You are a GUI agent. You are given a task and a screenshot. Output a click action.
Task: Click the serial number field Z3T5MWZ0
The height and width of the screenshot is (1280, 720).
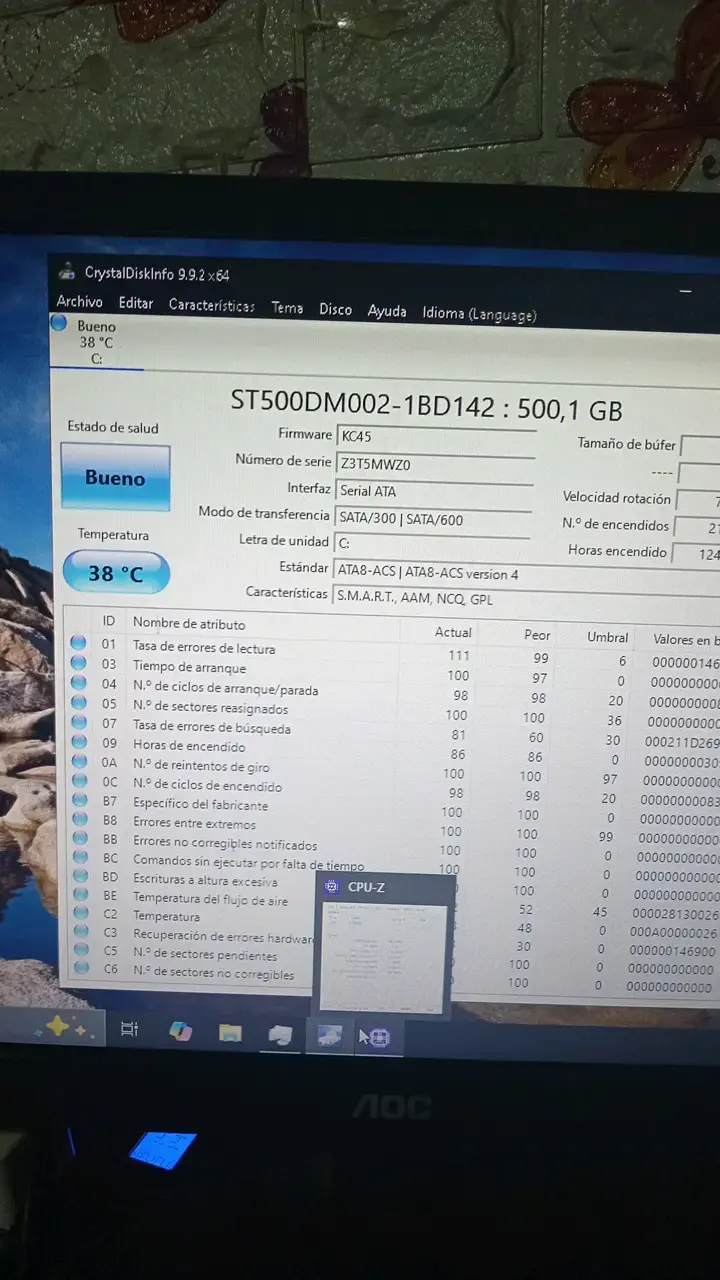tap(435, 464)
